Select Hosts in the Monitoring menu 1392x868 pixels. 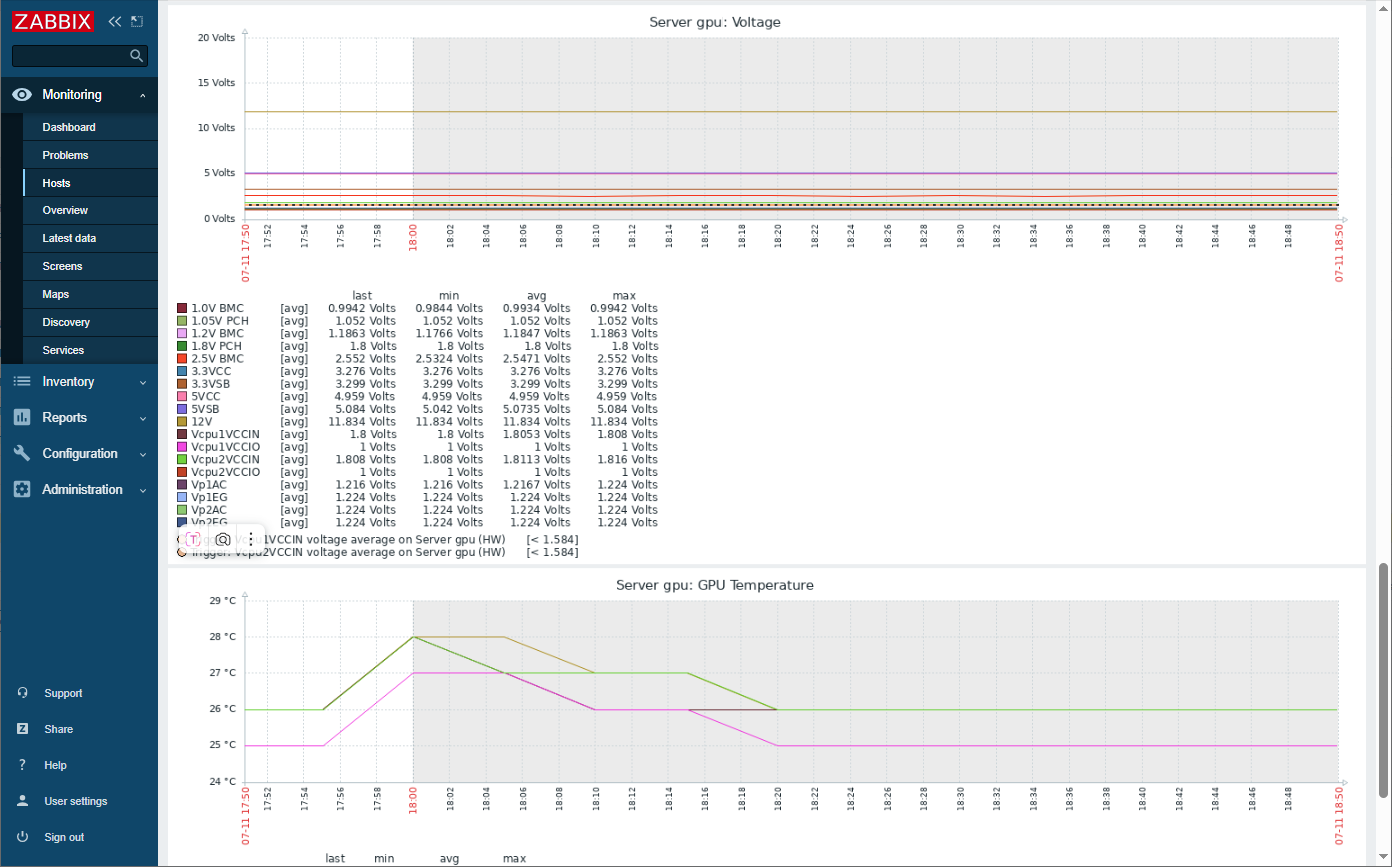click(x=90, y=184)
